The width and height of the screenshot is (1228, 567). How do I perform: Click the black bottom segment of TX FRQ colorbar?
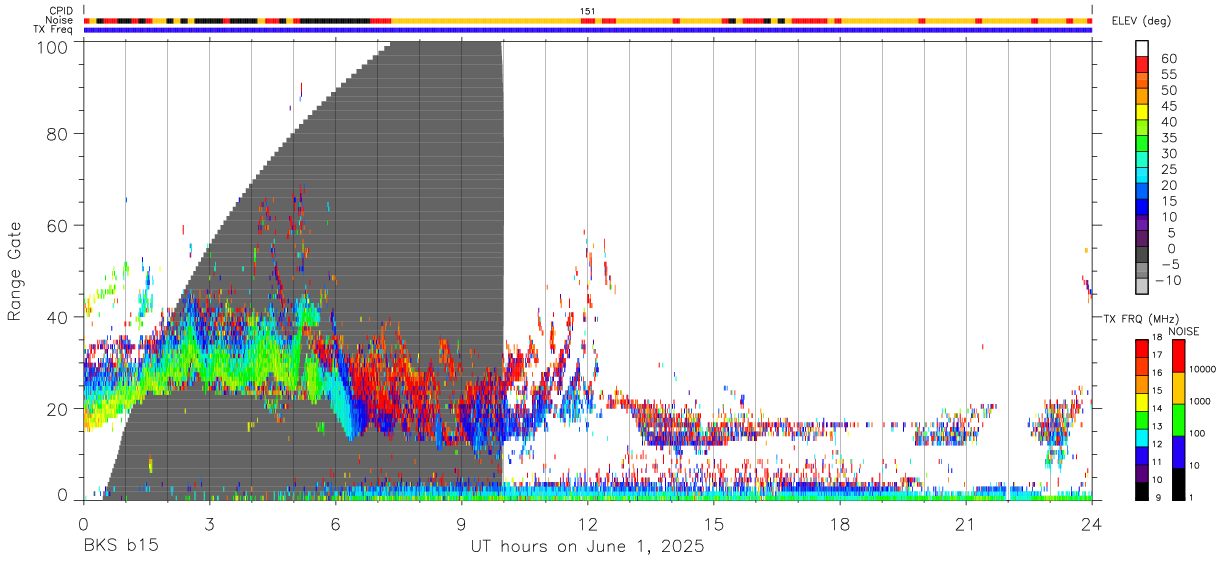click(1140, 491)
